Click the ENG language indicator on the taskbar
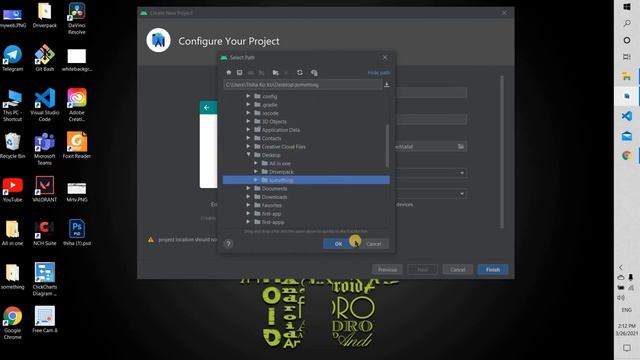The height and width of the screenshot is (360, 640). tap(627, 310)
